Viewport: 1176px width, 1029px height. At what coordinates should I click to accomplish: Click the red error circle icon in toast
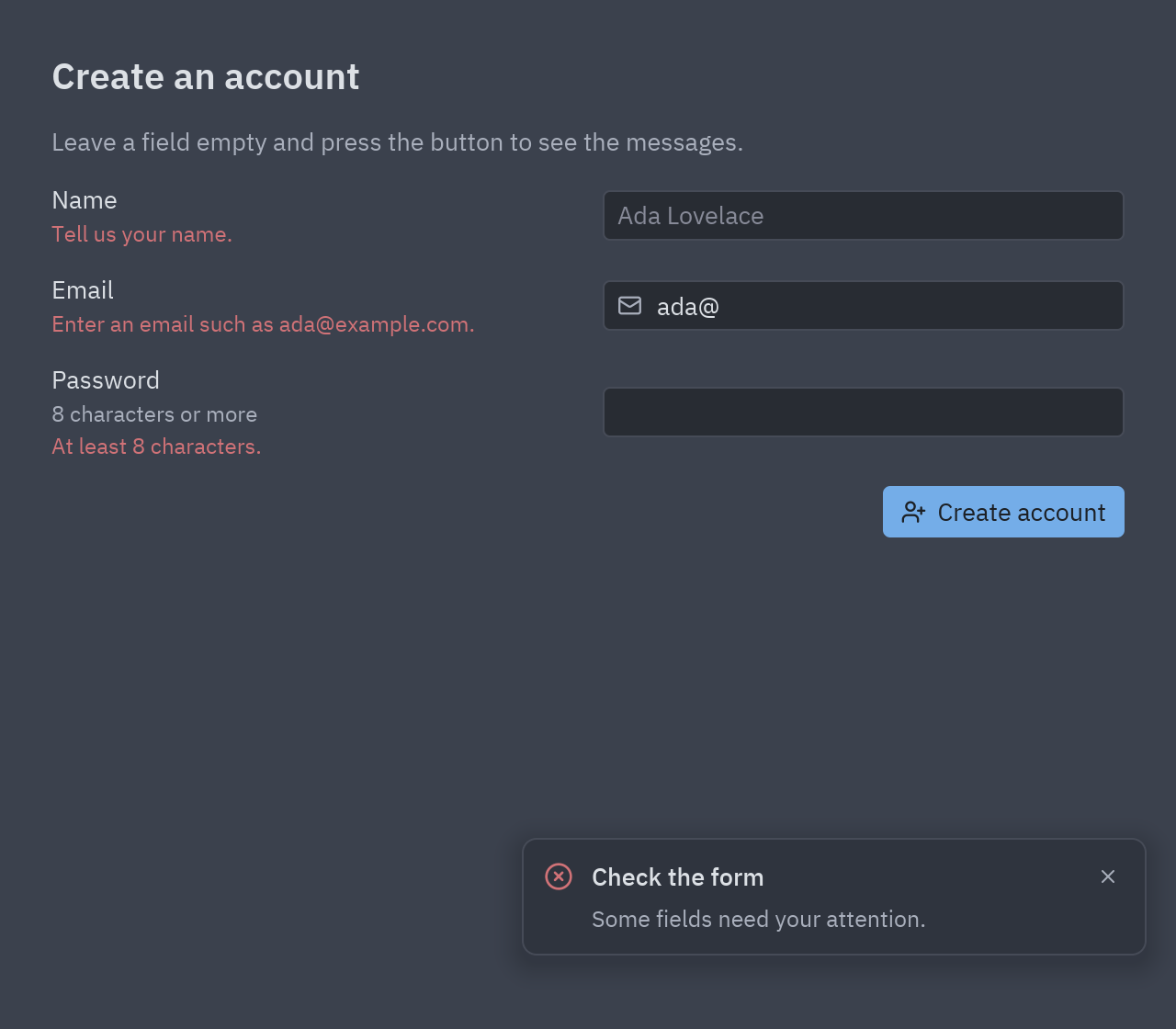(x=559, y=876)
